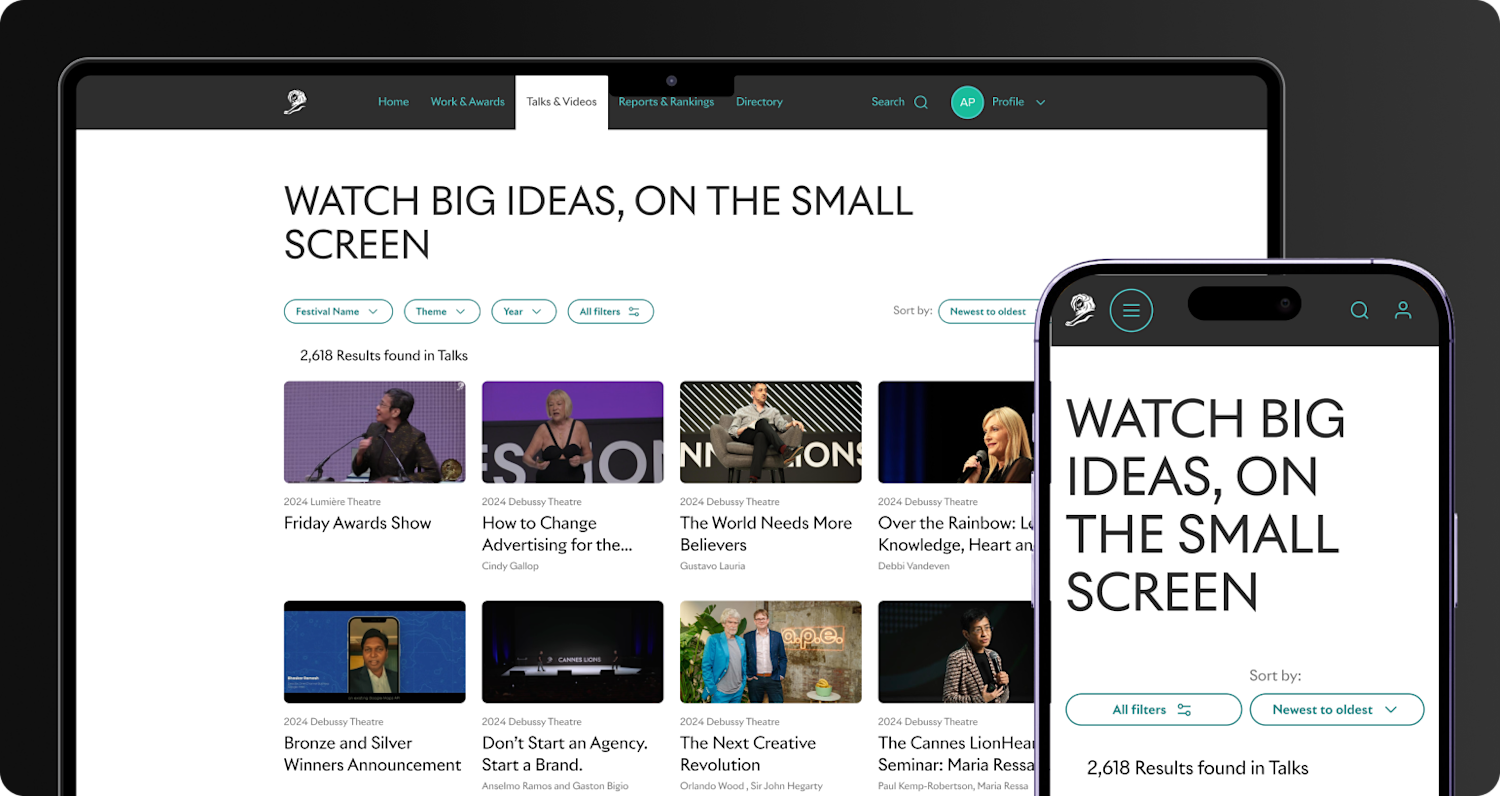This screenshot has width=1500, height=796.
Task: Click Don't Start an Agency title
Action: (x=565, y=754)
